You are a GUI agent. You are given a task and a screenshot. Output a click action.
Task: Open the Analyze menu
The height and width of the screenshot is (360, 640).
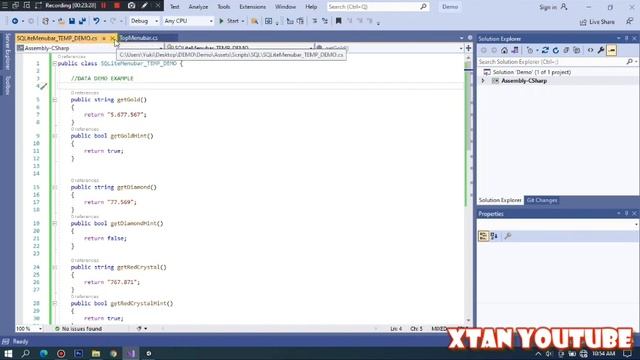click(198, 7)
